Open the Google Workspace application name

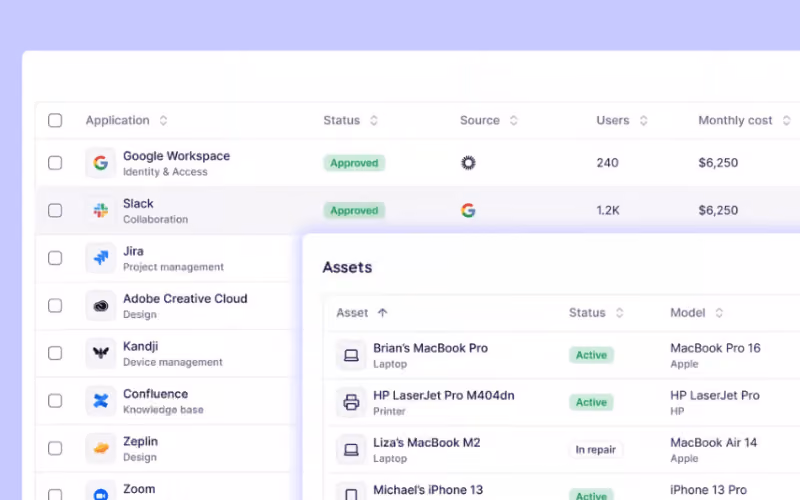[x=177, y=156]
